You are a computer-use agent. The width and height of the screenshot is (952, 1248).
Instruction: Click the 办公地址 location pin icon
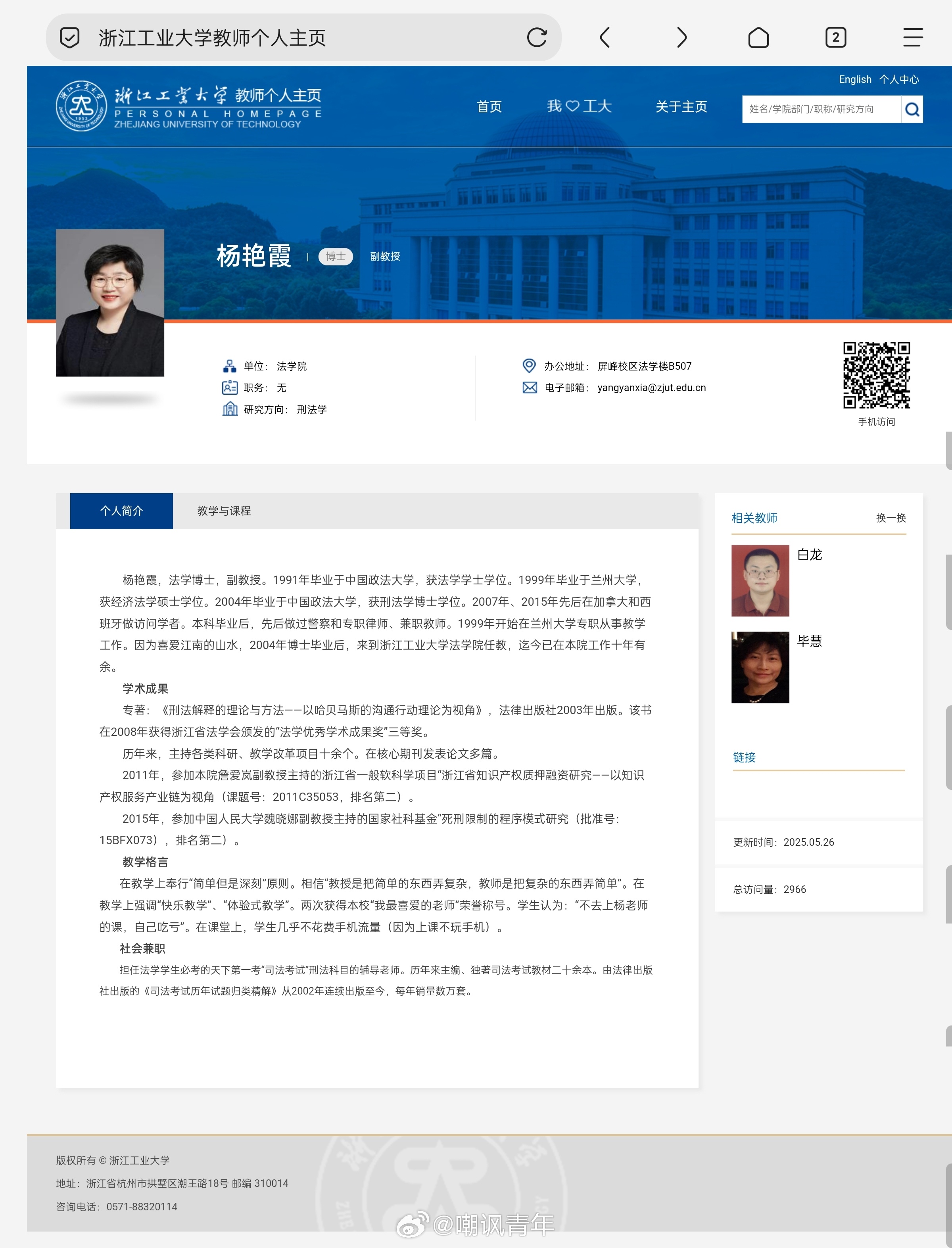pos(529,366)
